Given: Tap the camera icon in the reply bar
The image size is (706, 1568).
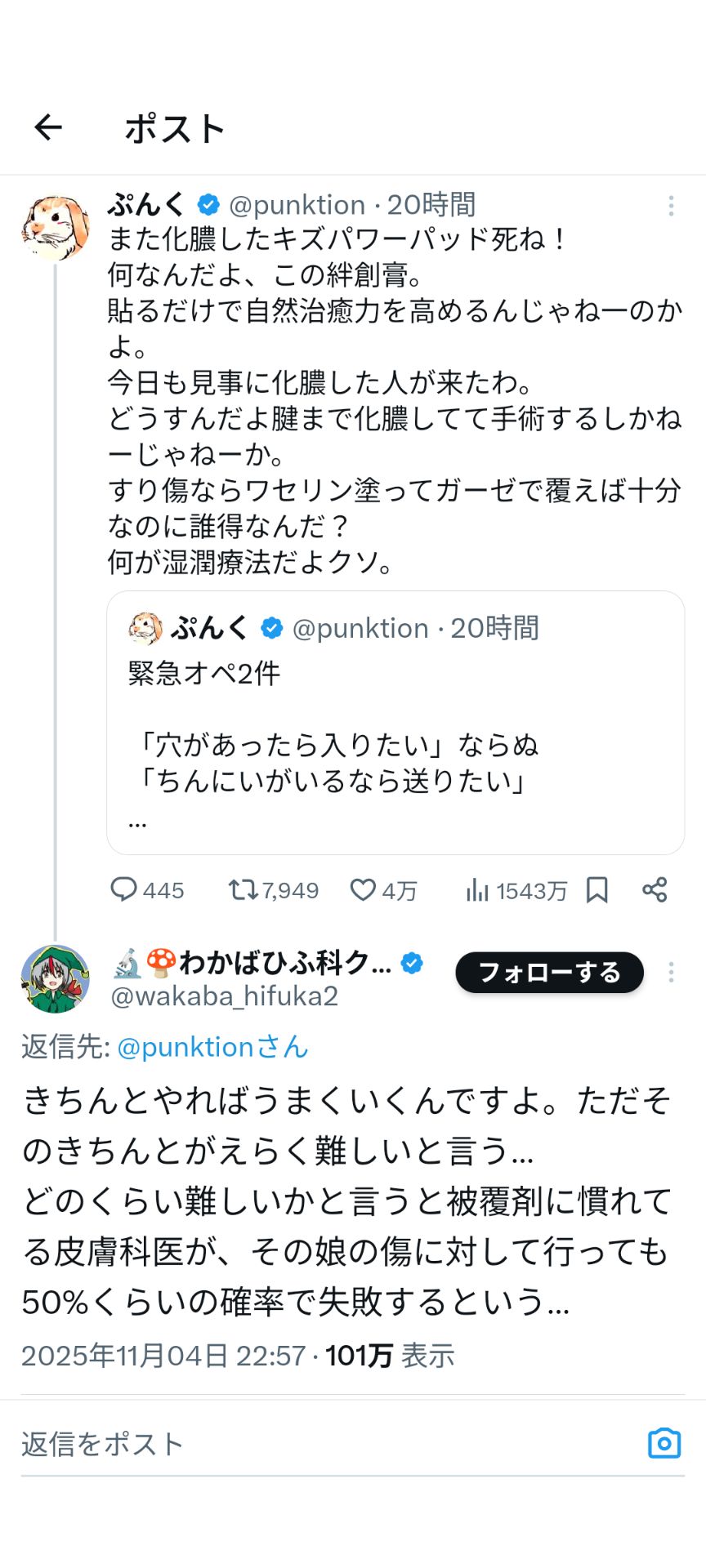Looking at the screenshot, I should [x=664, y=1443].
